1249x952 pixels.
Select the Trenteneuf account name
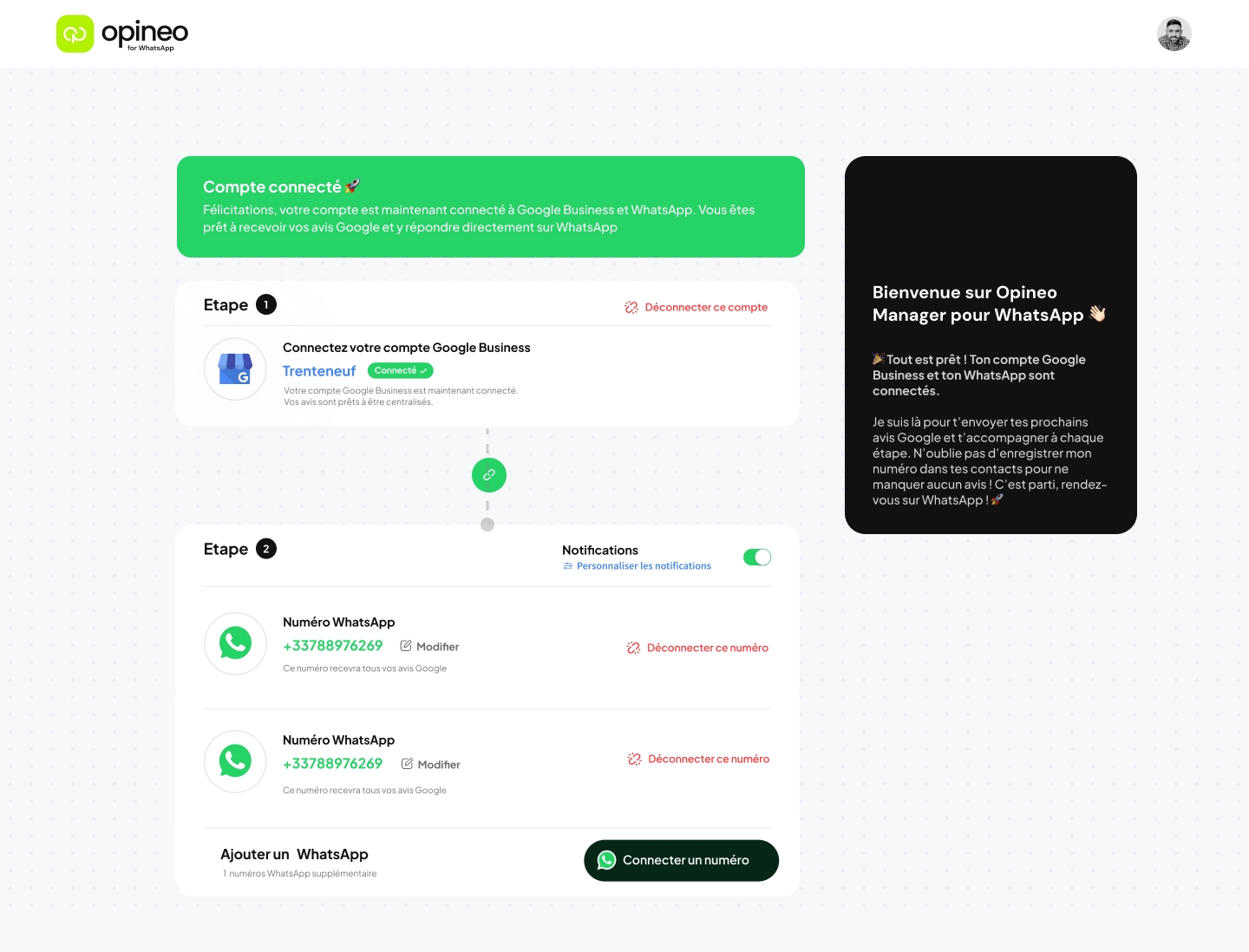click(319, 370)
